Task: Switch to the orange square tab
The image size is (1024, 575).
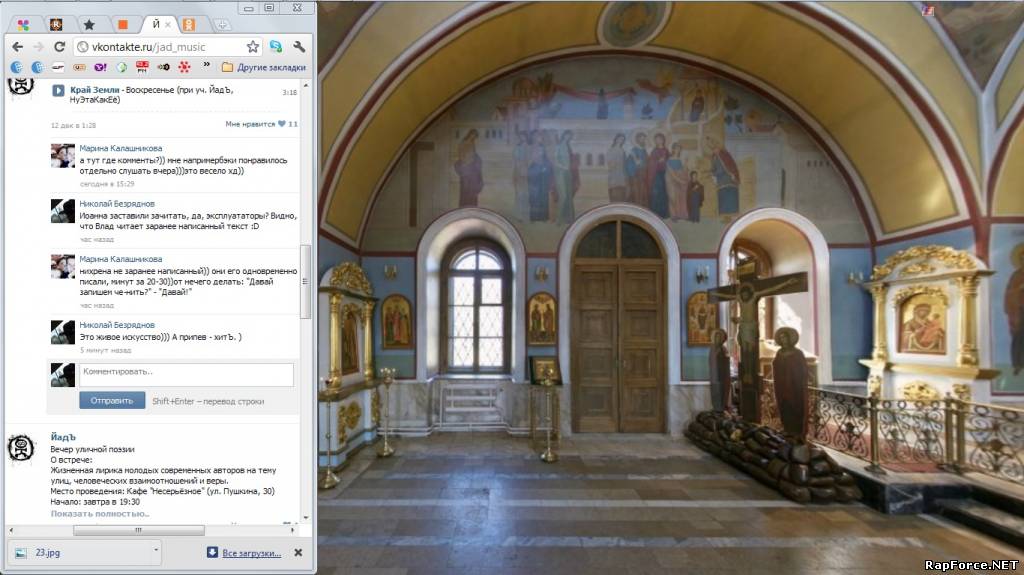Action: pyautogui.click(x=123, y=25)
